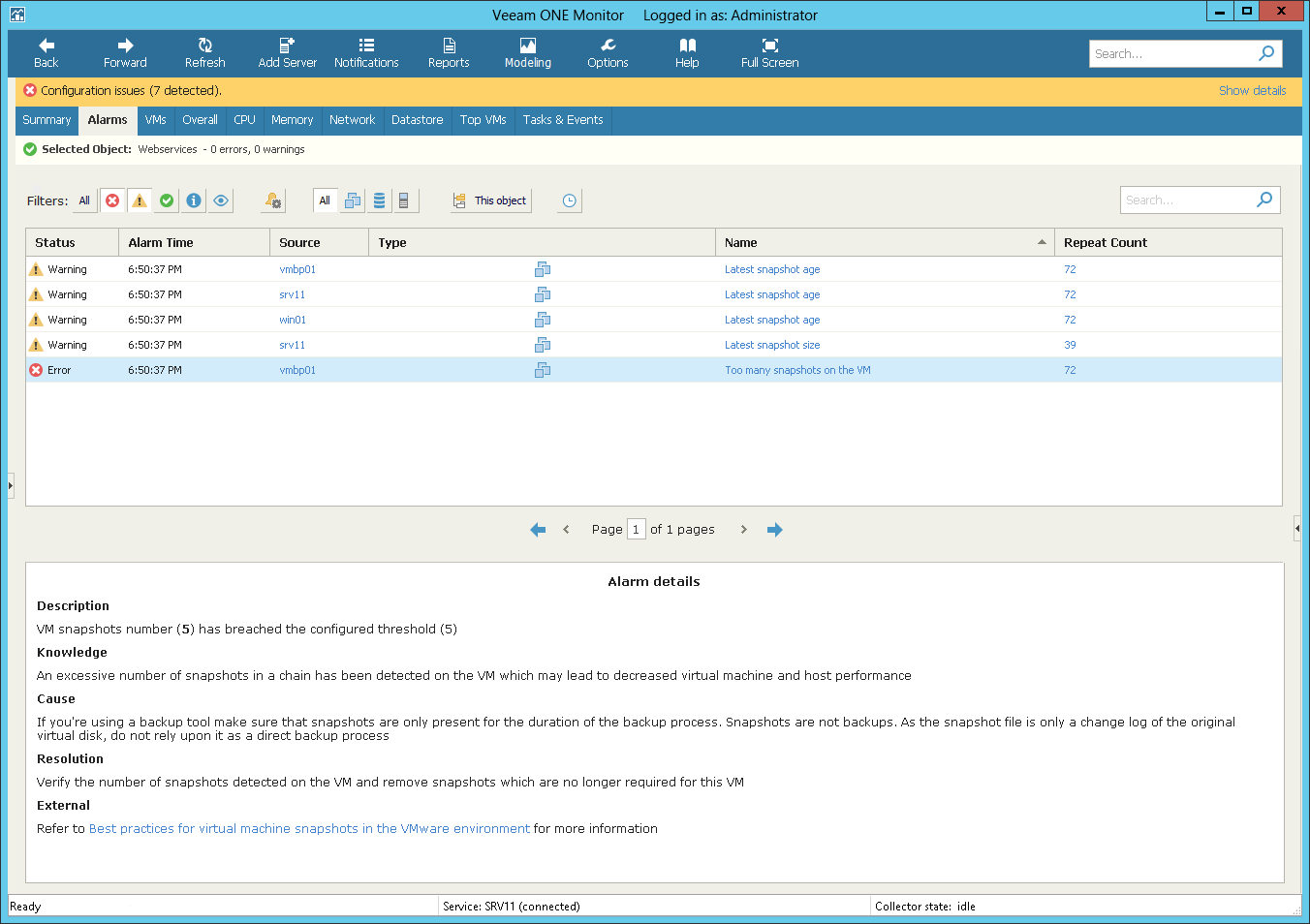The width and height of the screenshot is (1310, 924).
Task: Toggle the resolved alarms filter
Action: coord(167,200)
